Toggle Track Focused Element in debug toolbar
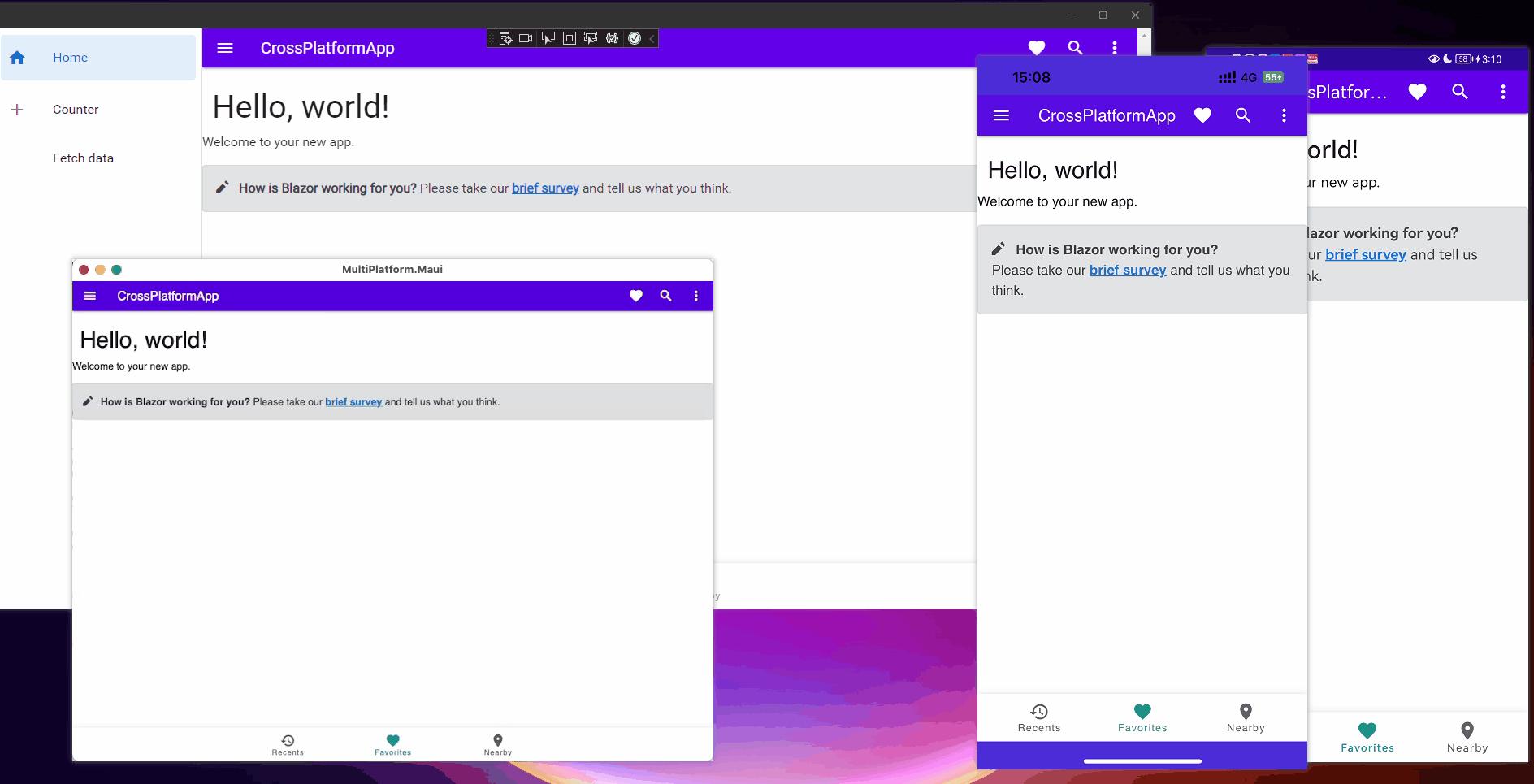The image size is (1534, 784). 591,38
